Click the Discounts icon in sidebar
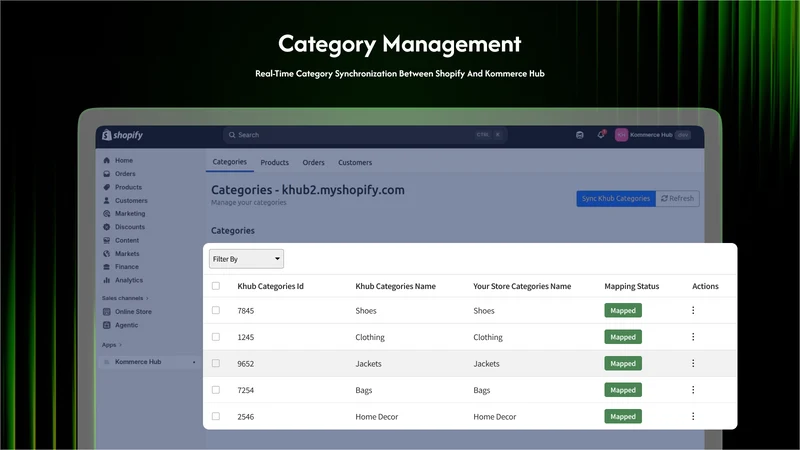800x450 pixels. click(107, 227)
